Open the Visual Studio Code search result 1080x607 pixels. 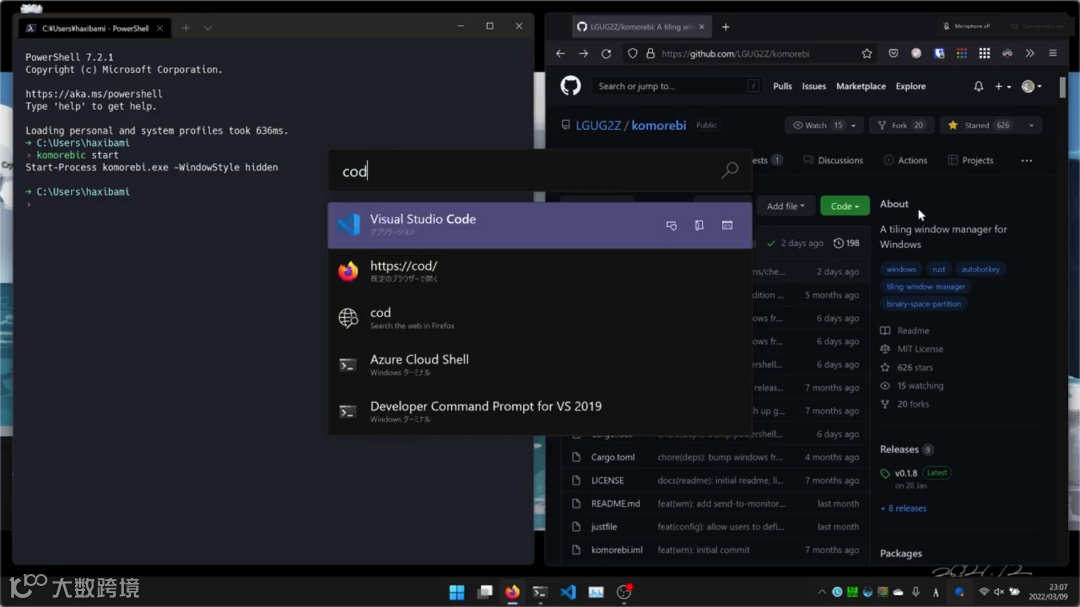tap(539, 225)
